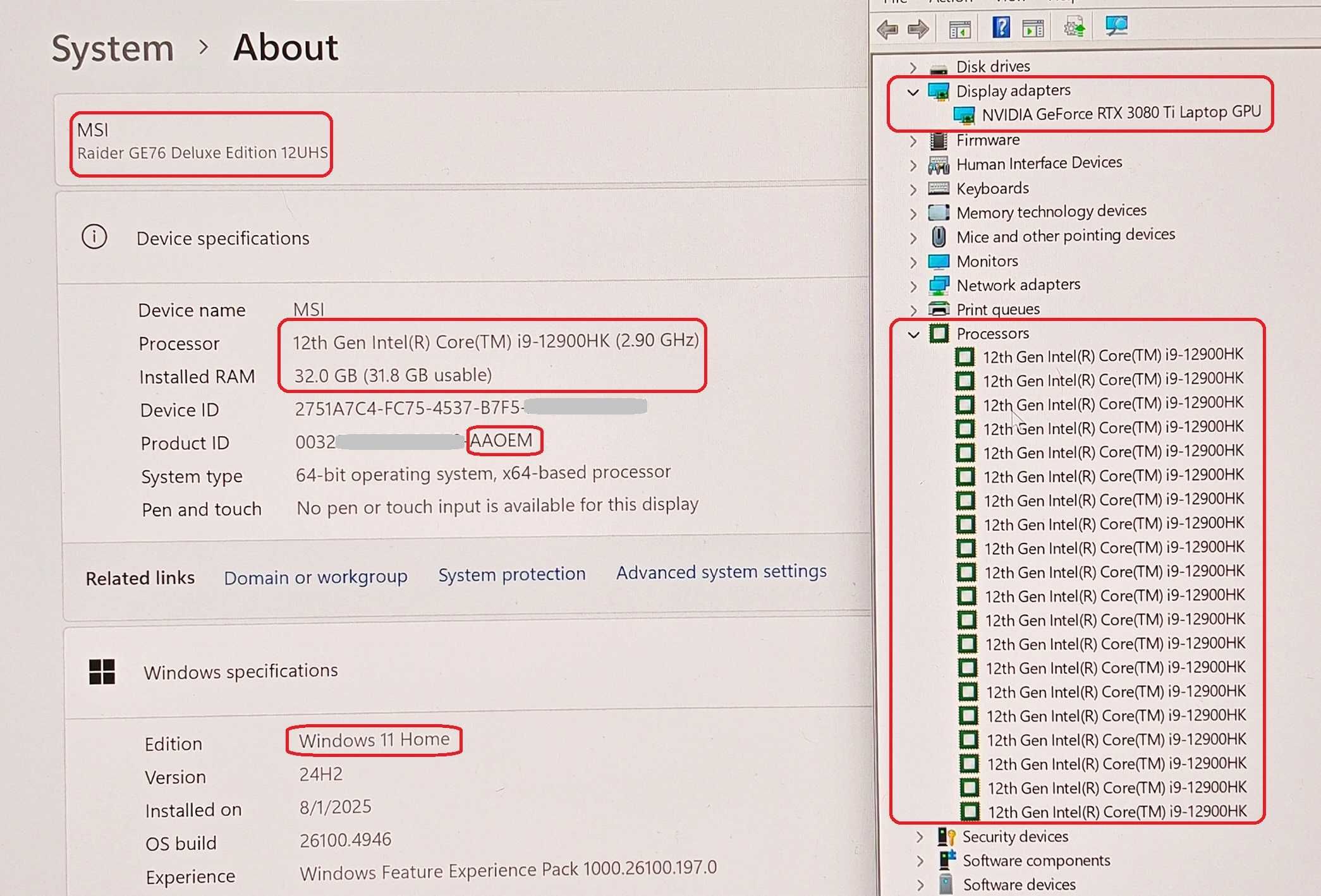Expand the Print queues node
This screenshot has width=1321, height=896.
pyautogui.click(x=913, y=310)
